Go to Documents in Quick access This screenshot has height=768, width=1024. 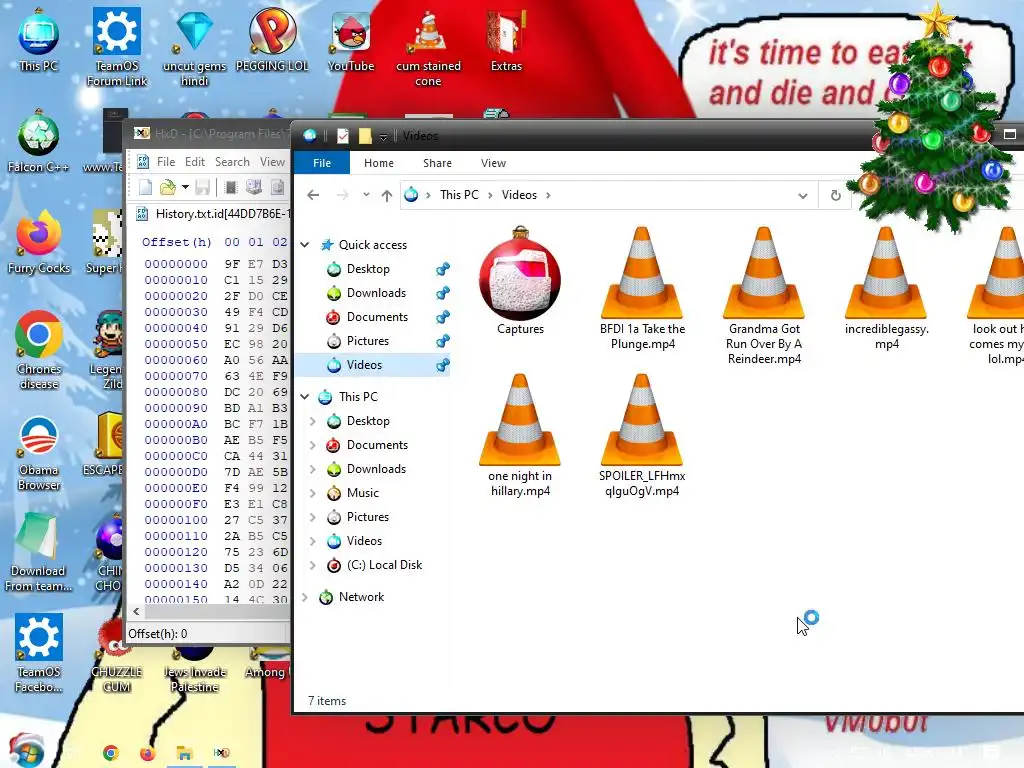tap(377, 317)
